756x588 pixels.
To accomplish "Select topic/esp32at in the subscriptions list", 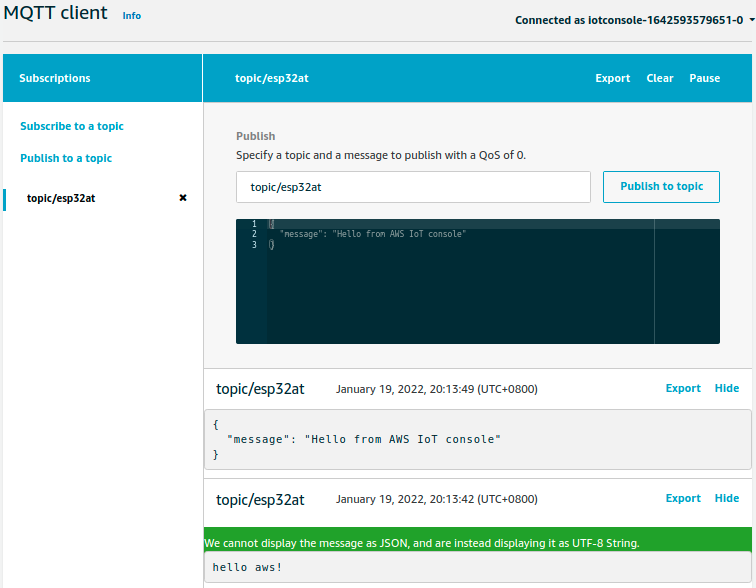I will tap(61, 198).
